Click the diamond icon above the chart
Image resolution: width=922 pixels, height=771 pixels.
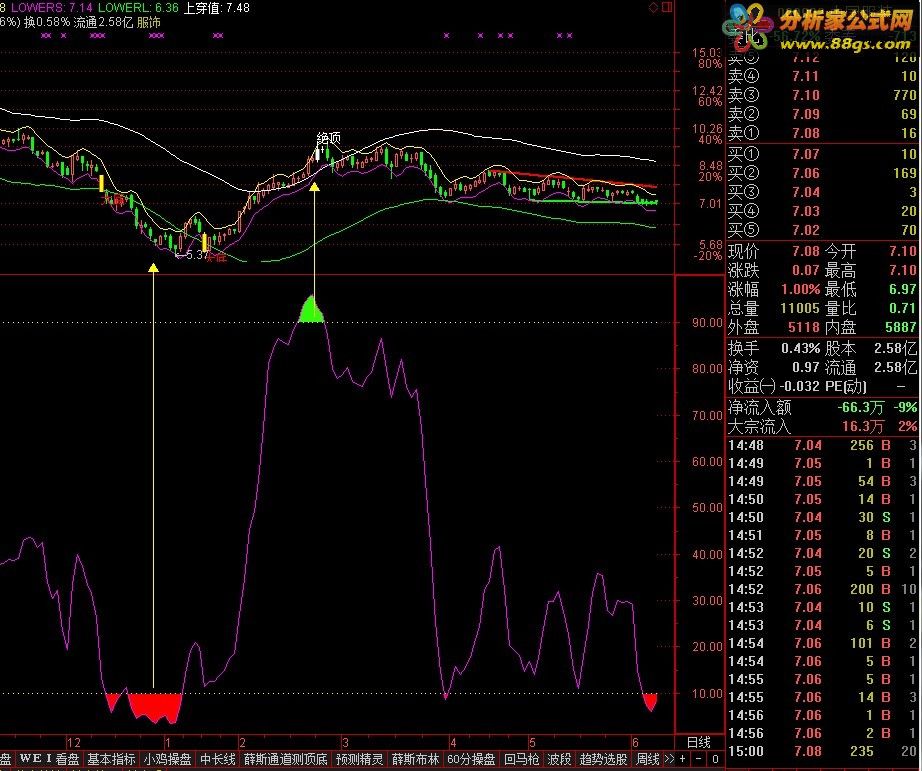[x=653, y=7]
